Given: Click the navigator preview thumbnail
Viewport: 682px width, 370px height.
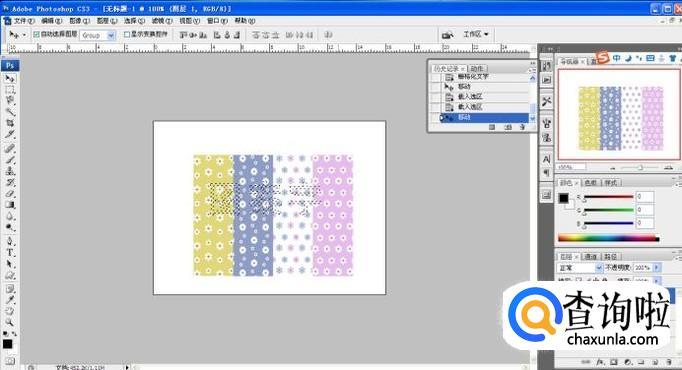Looking at the screenshot, I should pos(619,114).
